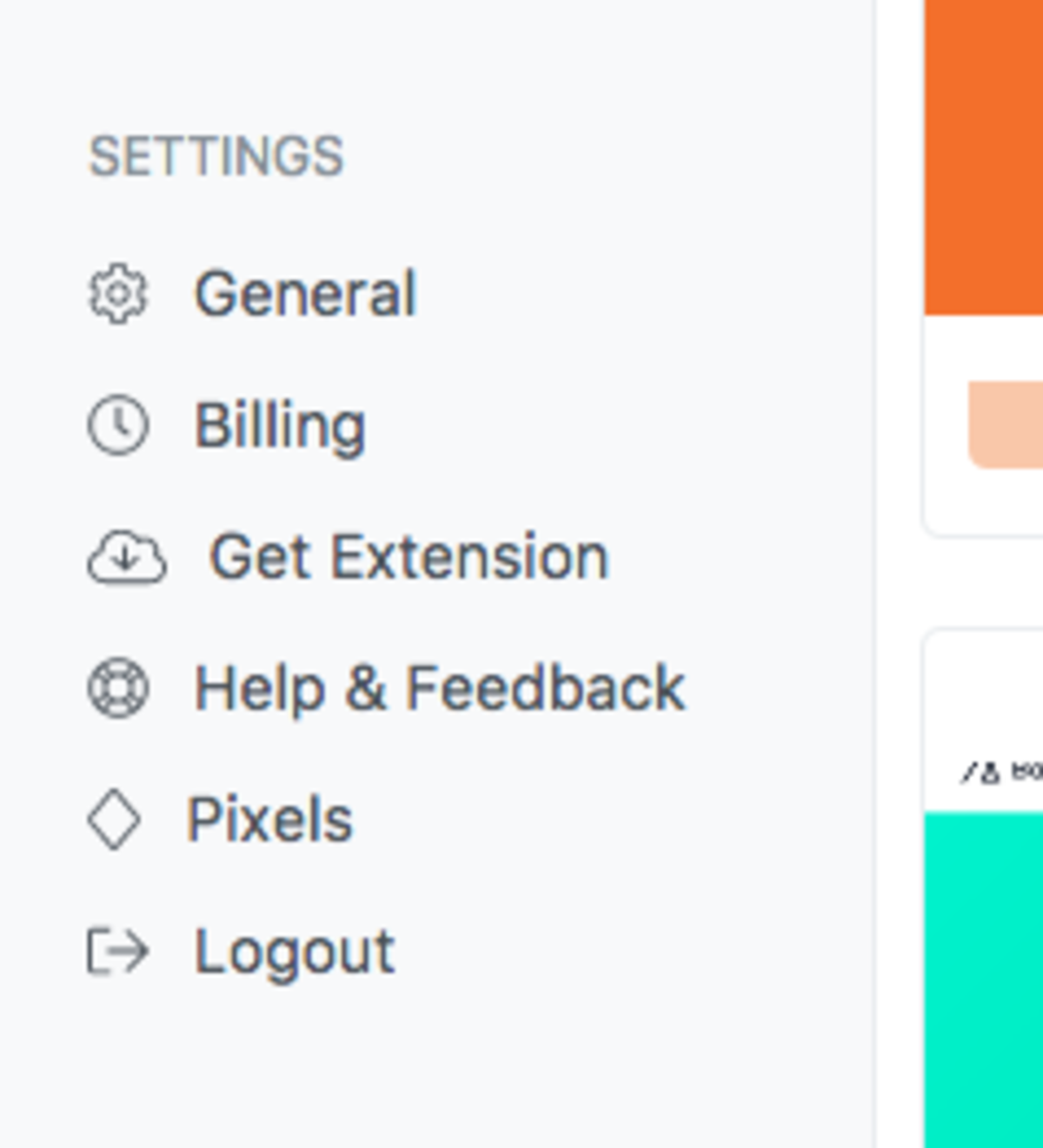
Task: Click the teal card banner
Action: tap(983, 980)
